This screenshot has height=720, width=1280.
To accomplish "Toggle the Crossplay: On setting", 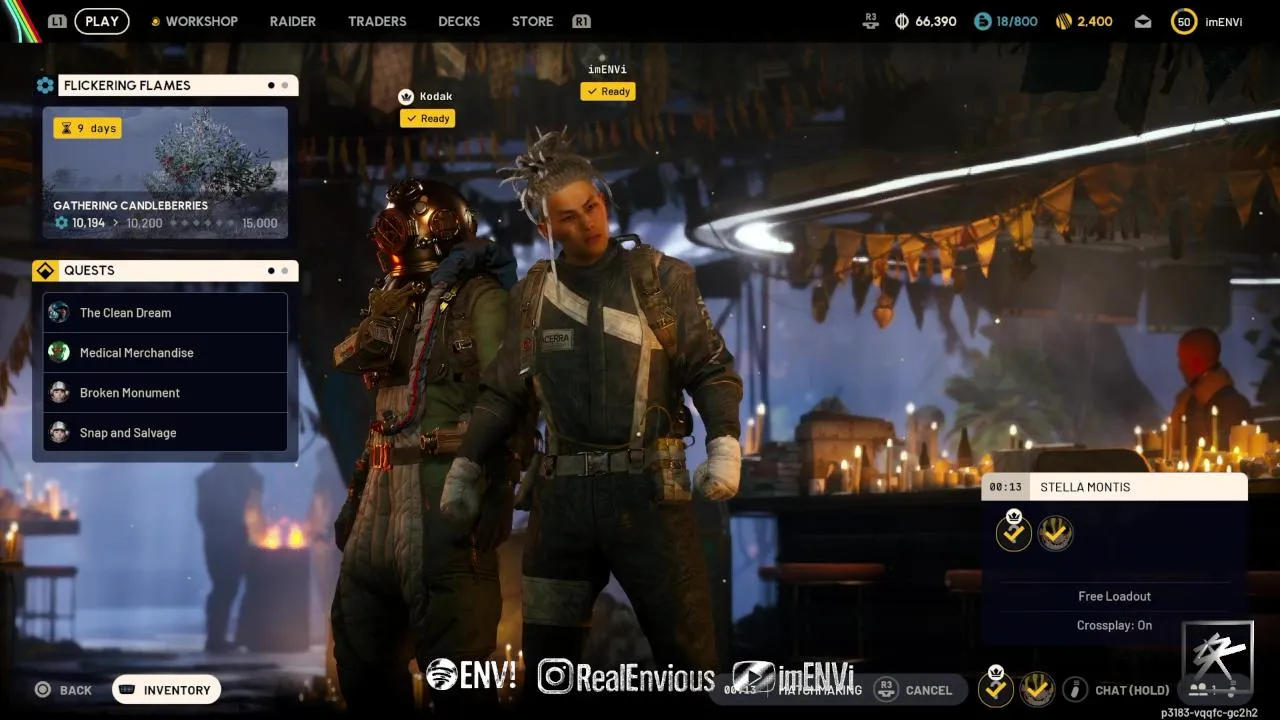I will 1114,625.
